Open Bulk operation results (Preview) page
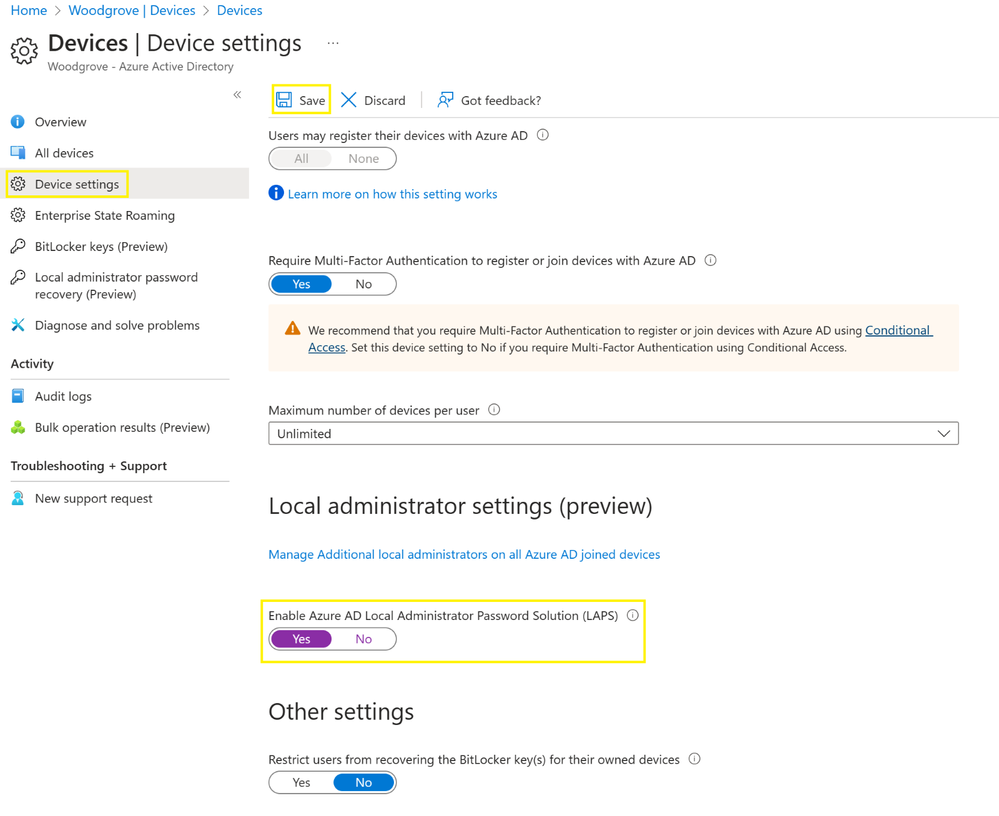999x816 pixels. (x=122, y=427)
